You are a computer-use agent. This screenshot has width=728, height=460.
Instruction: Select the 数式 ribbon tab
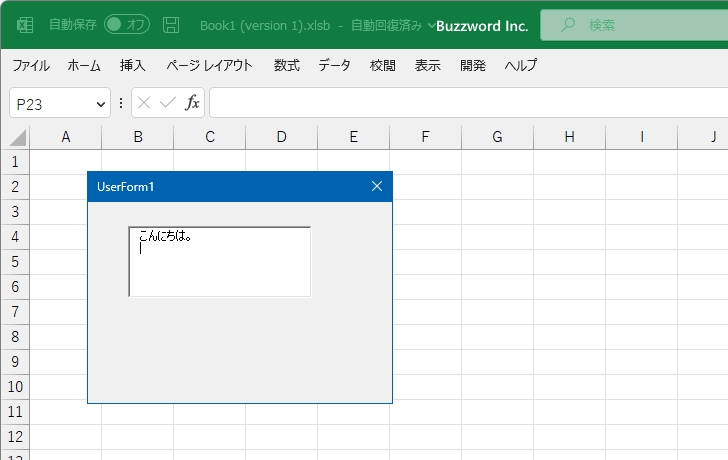click(x=286, y=65)
